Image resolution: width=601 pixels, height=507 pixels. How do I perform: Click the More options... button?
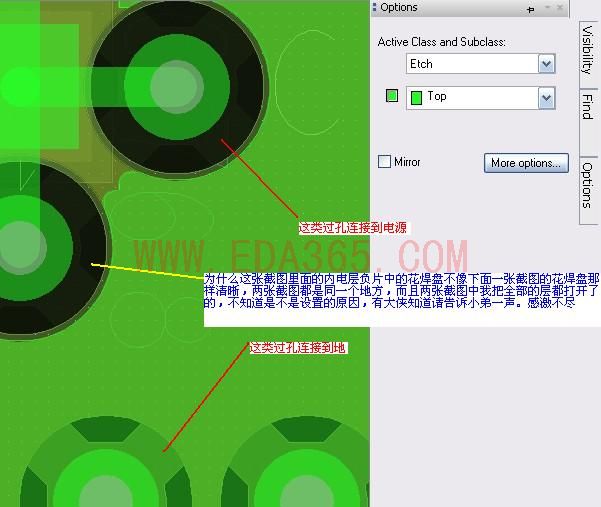(526, 163)
